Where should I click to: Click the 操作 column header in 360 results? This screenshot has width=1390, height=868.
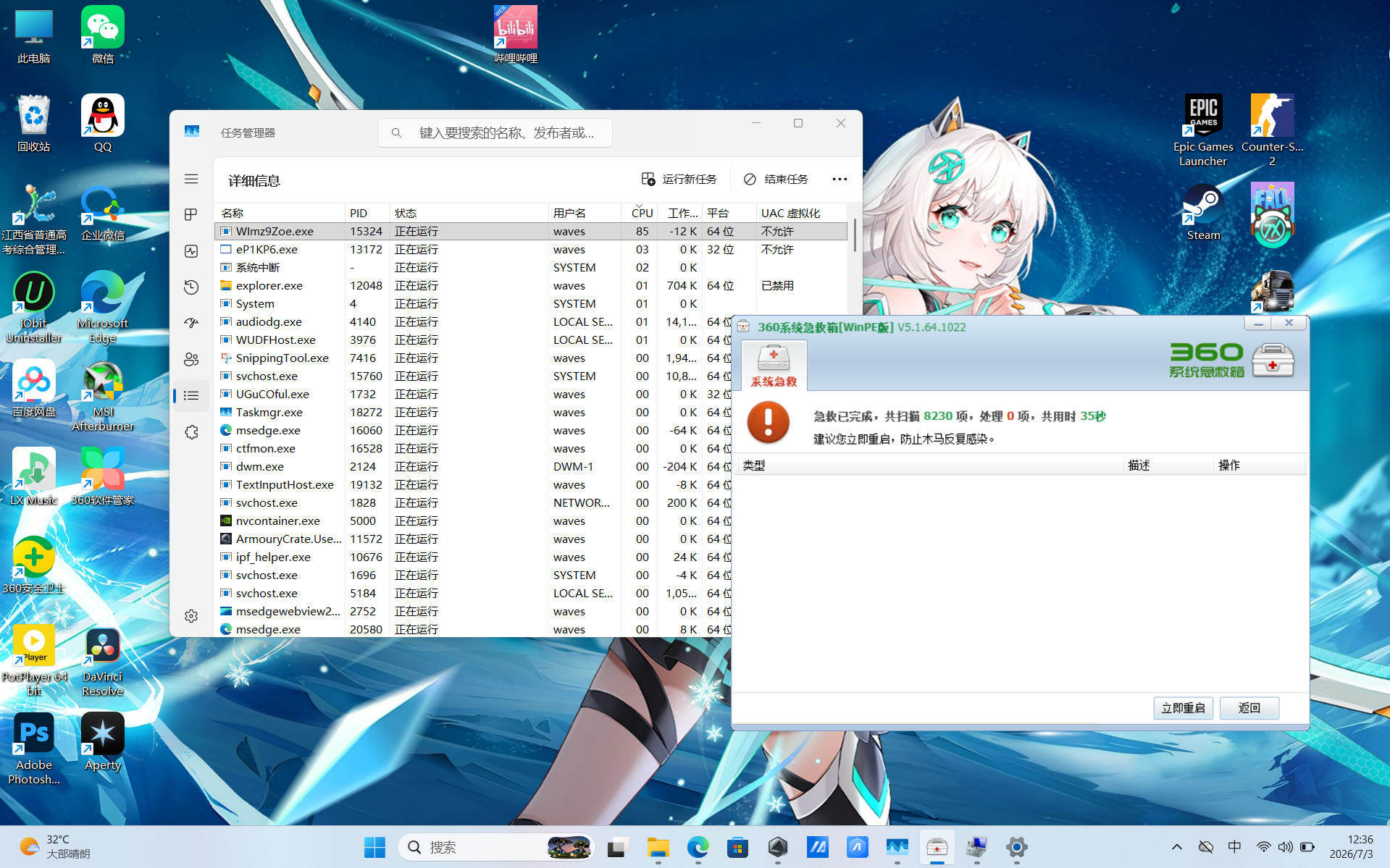pyautogui.click(x=1260, y=465)
